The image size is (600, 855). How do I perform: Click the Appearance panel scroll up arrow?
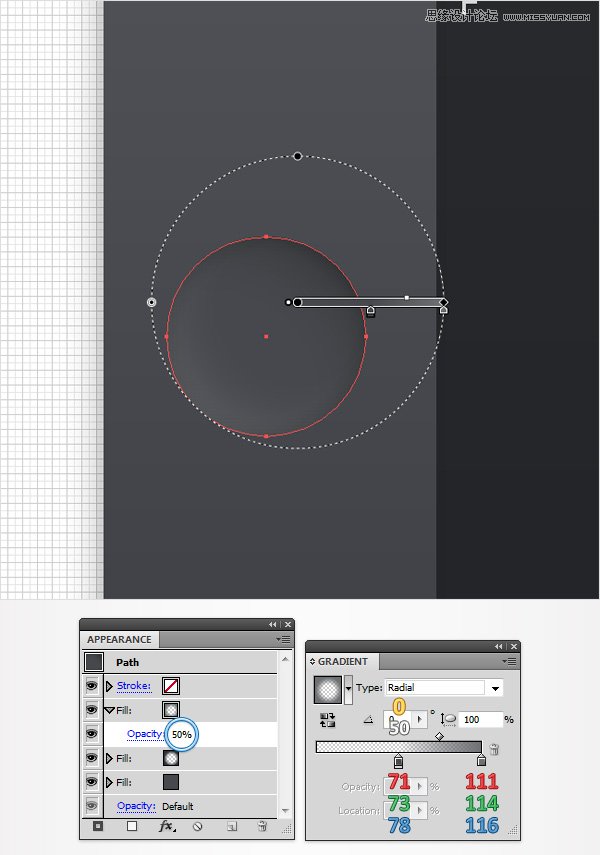285,659
